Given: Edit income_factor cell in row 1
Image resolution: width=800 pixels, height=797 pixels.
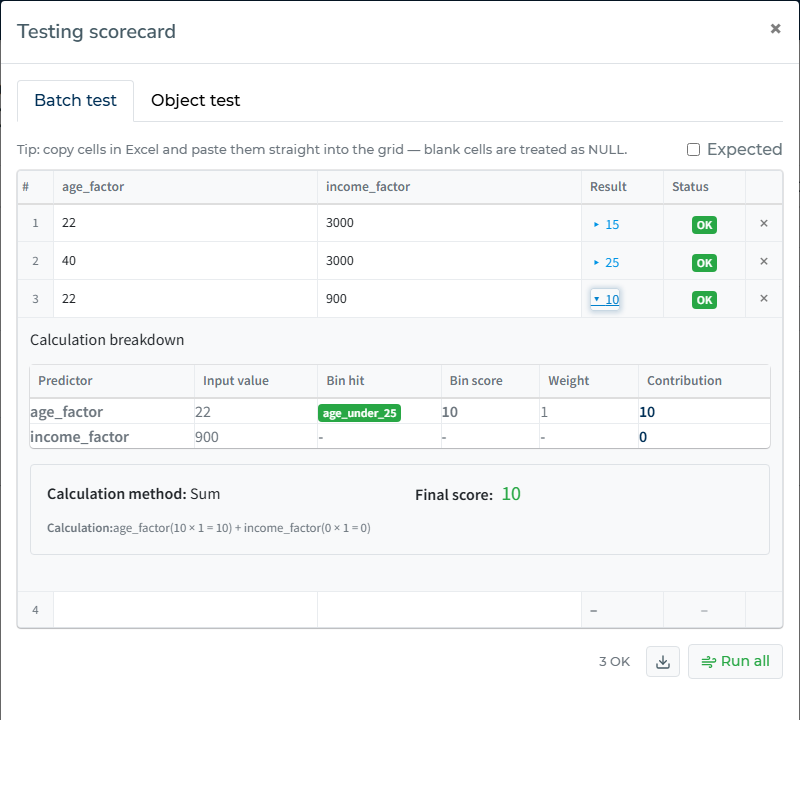Looking at the screenshot, I should pyautogui.click(x=449, y=223).
